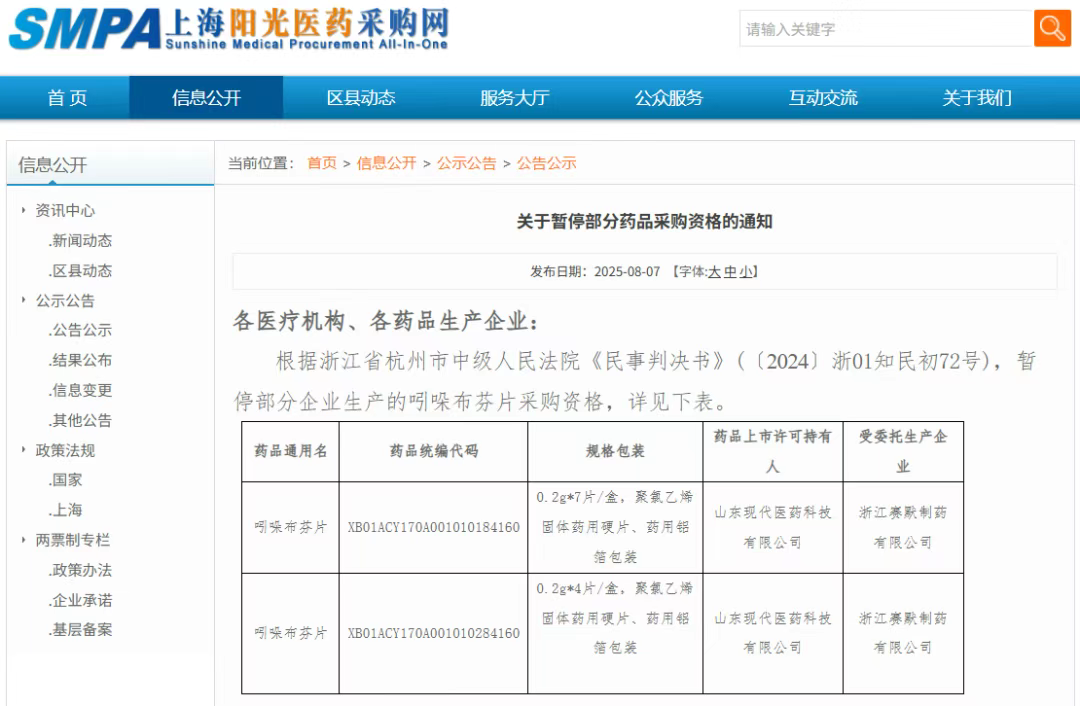The image size is (1080, 706).
Task: Set font size to 中
Action: [x=729, y=272]
